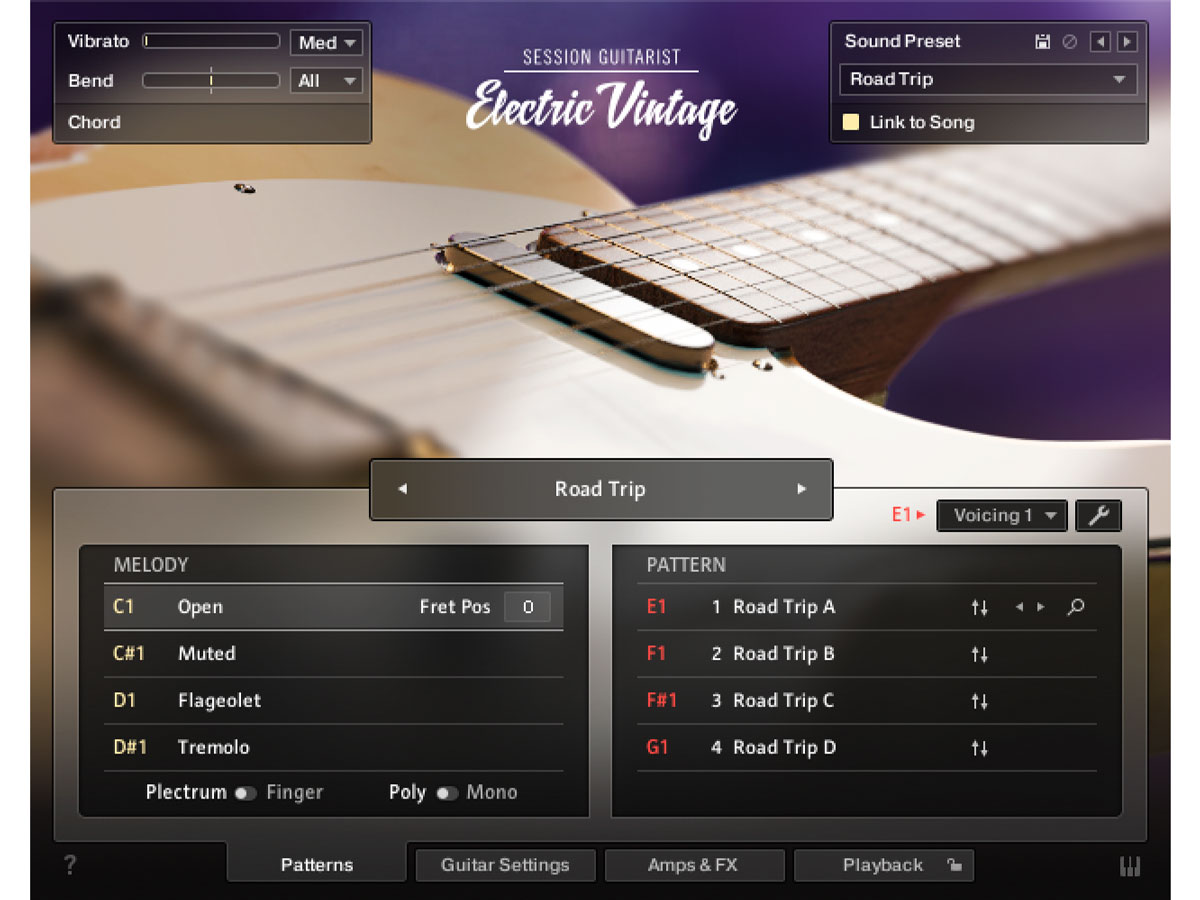Search patterns via the magnifier on Road Trip A
1200x900 pixels.
point(1076,607)
